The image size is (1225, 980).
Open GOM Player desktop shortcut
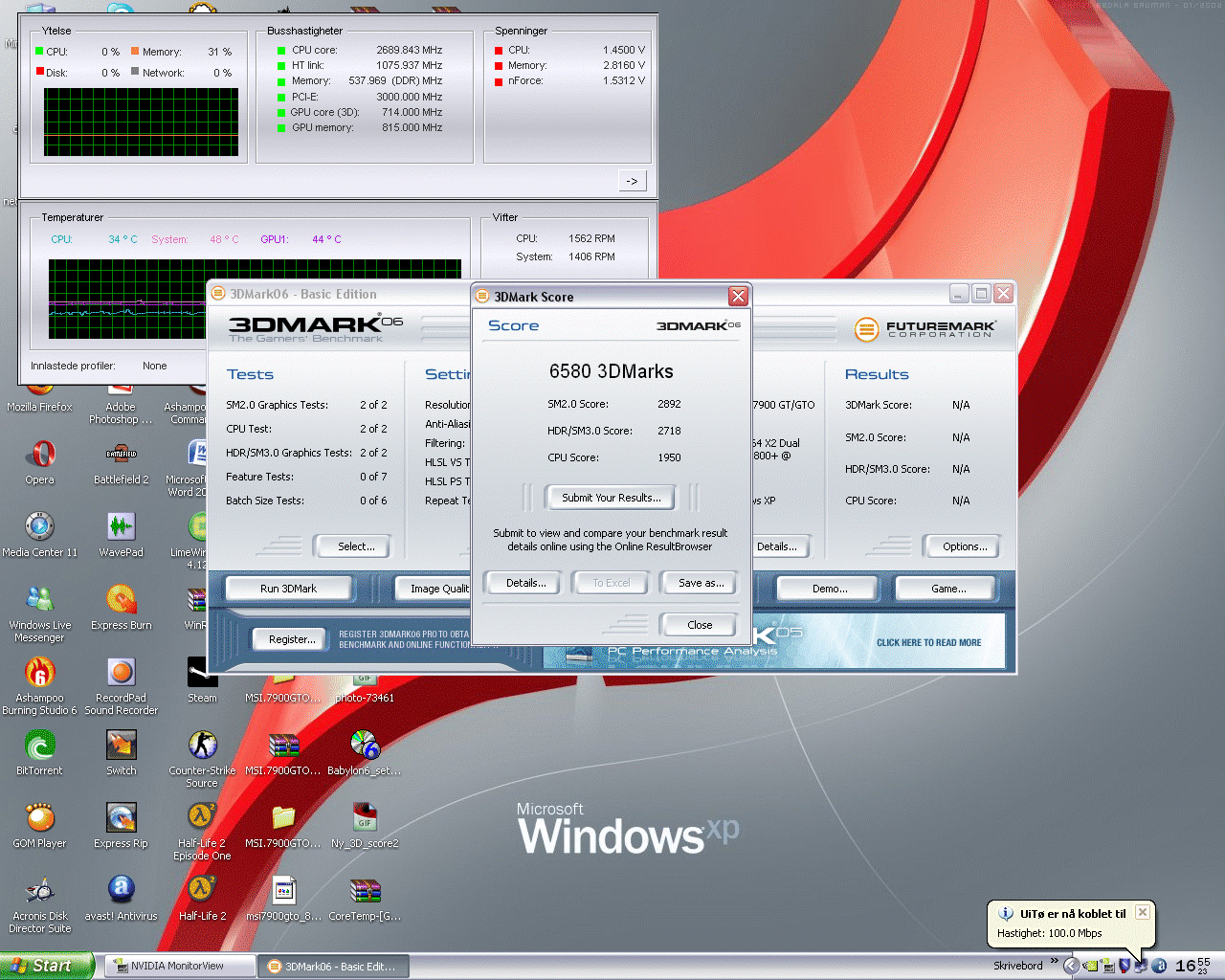pyautogui.click(x=39, y=825)
